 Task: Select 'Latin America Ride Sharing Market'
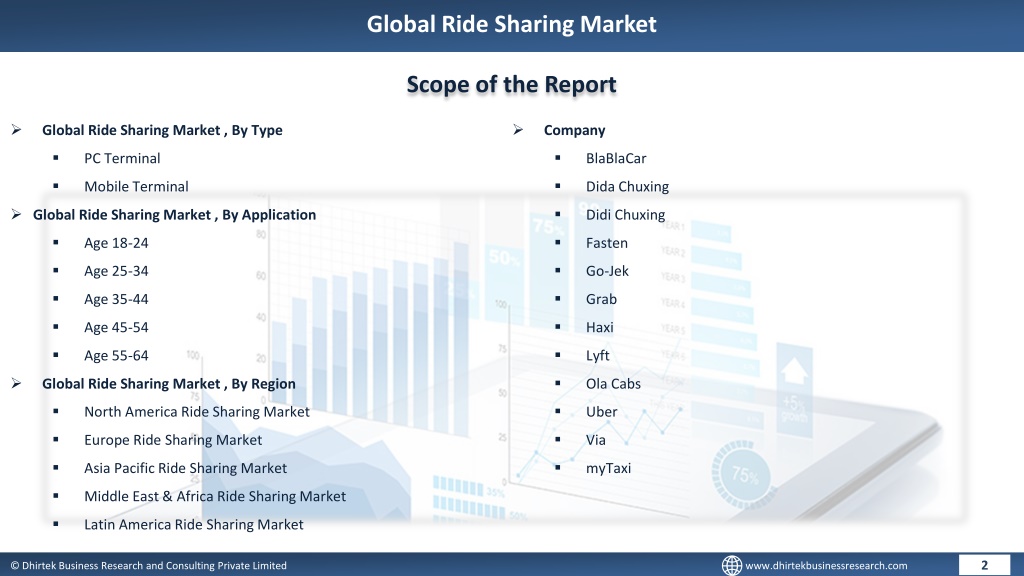(194, 524)
